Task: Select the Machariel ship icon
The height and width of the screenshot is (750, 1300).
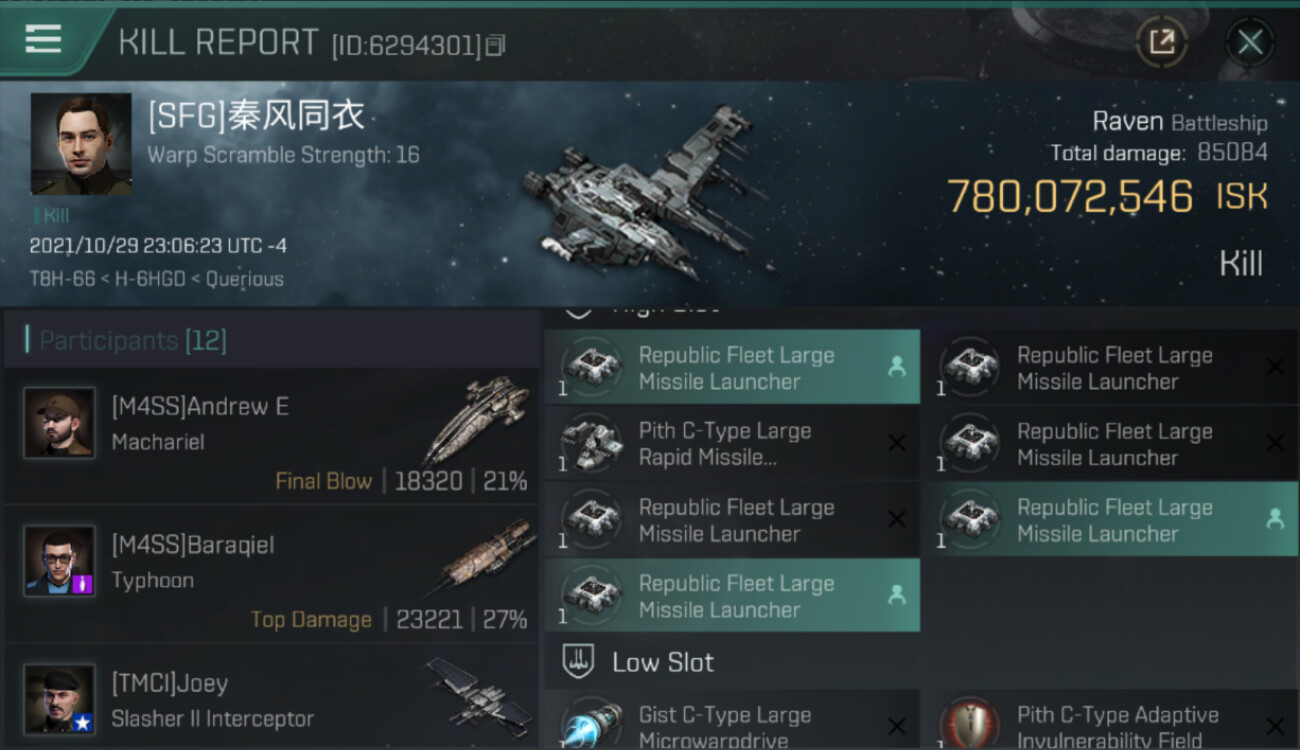Action: click(x=477, y=419)
